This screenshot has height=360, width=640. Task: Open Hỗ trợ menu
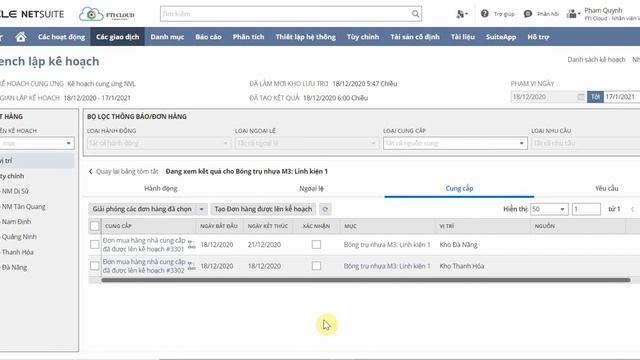(x=538, y=37)
